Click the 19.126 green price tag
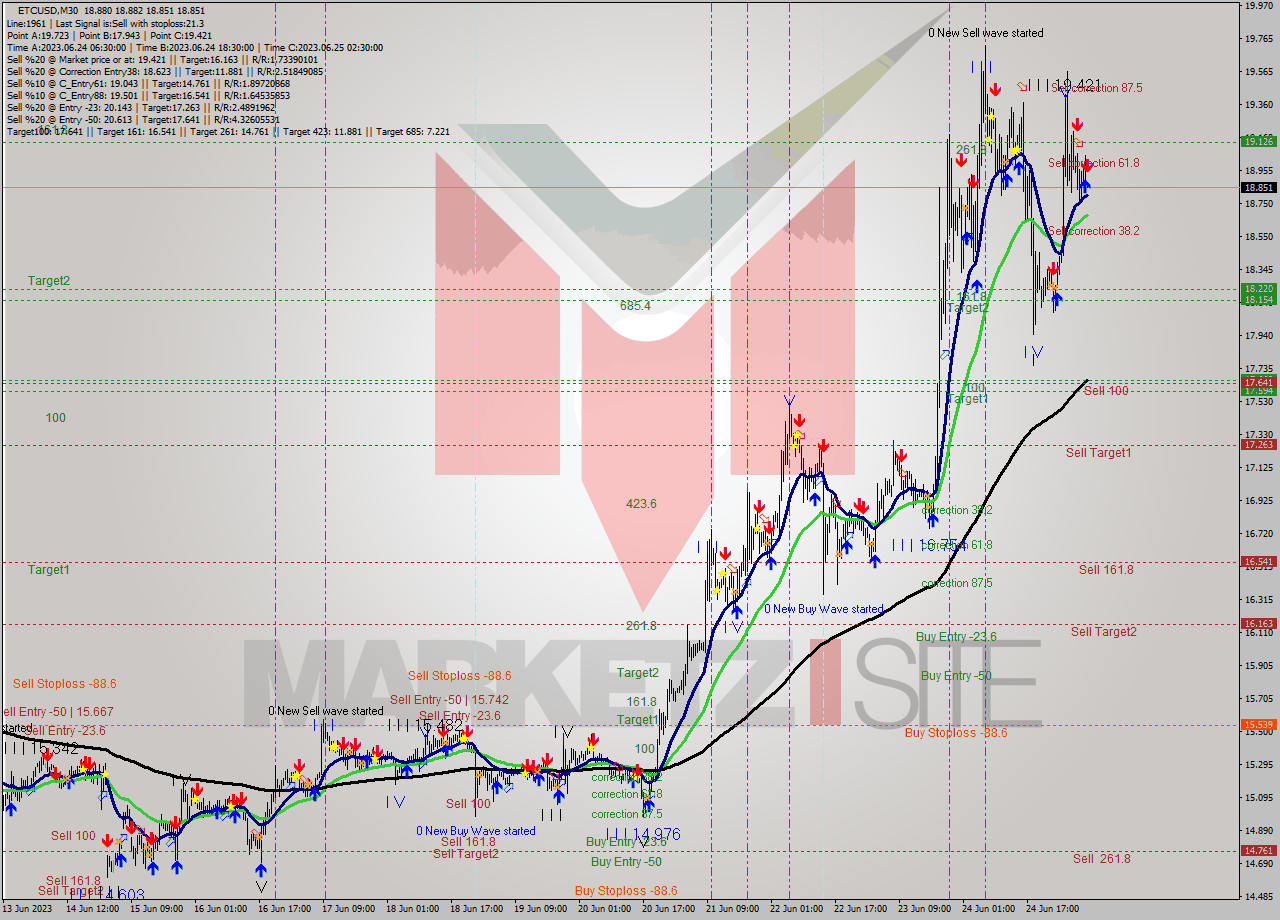This screenshot has width=1280, height=920. click(x=1257, y=141)
